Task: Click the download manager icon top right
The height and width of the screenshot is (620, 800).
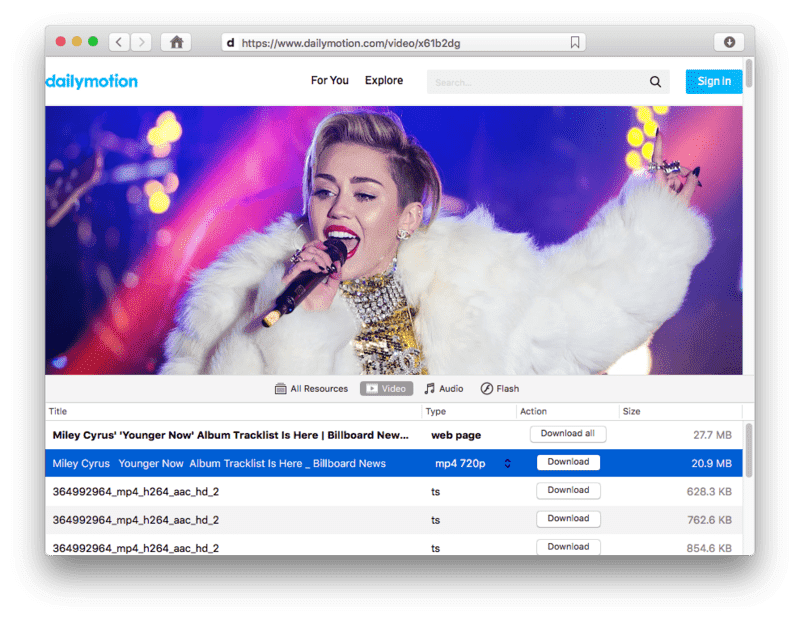Action: [731, 42]
